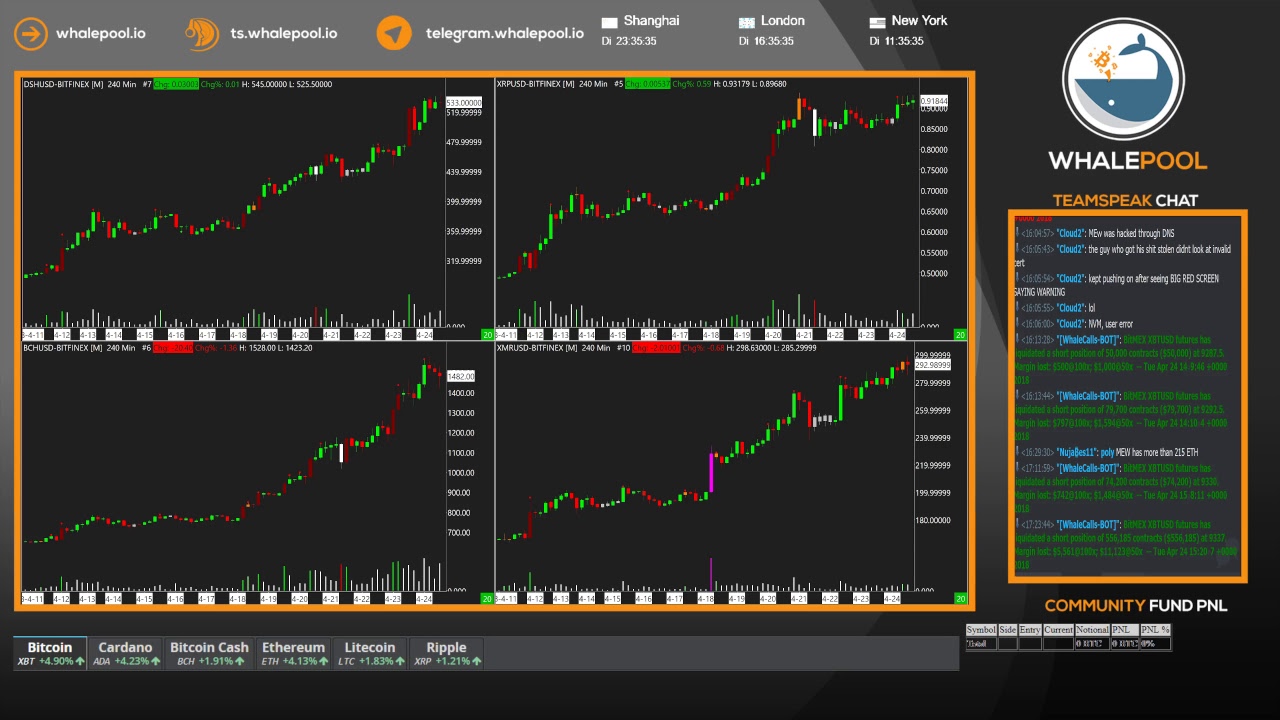Screen dimensions: 1280x720
Task: Click the red Chg badge on BCHUSD chart
Action: tap(173, 348)
